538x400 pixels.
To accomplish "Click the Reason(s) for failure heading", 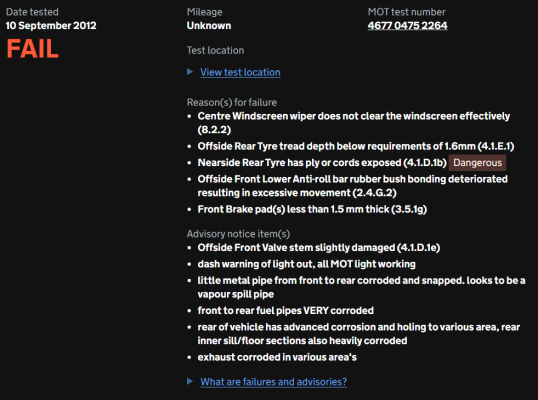I will pyautogui.click(x=232, y=103).
